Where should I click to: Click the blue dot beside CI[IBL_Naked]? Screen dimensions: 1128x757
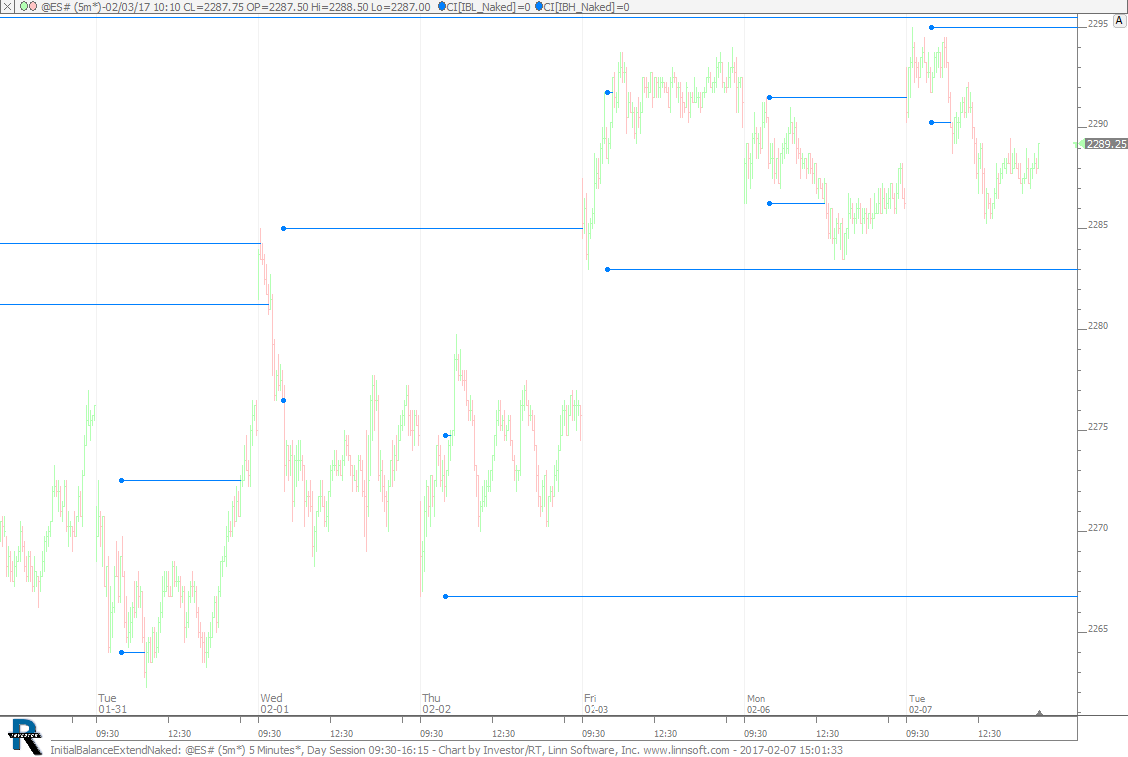(442, 6)
